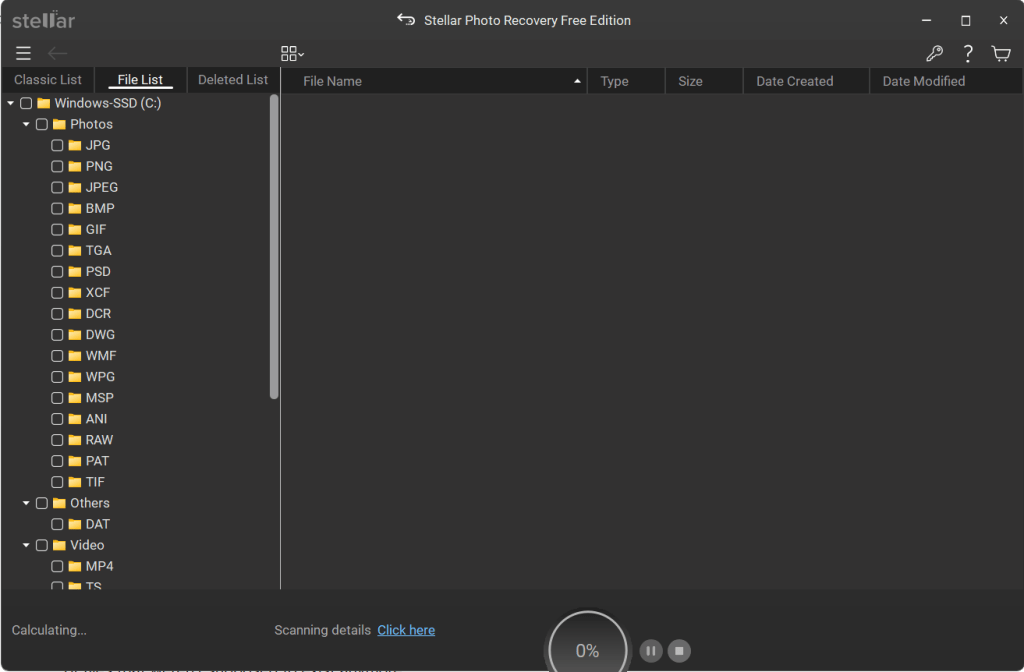The image size is (1024, 672).
Task: Check the Others folder checkbox
Action: 42,503
